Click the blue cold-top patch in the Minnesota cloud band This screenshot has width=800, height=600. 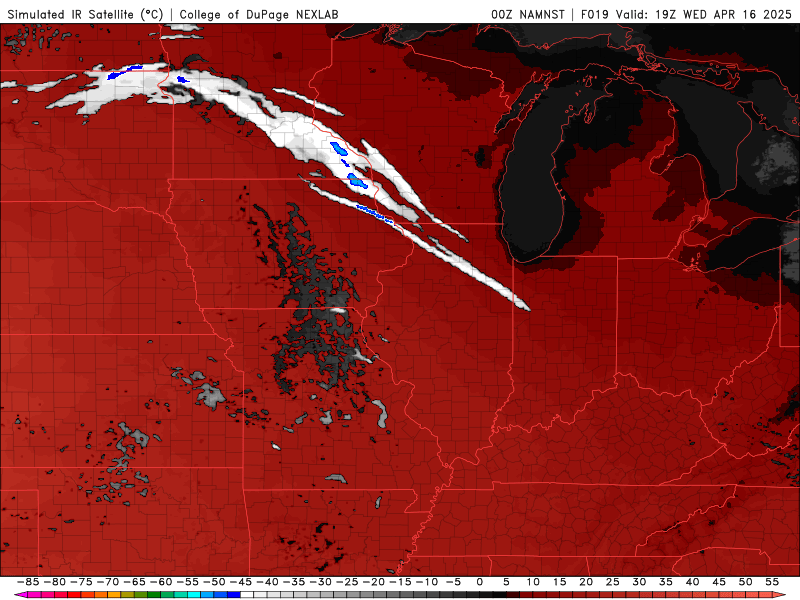pyautogui.click(x=338, y=149)
